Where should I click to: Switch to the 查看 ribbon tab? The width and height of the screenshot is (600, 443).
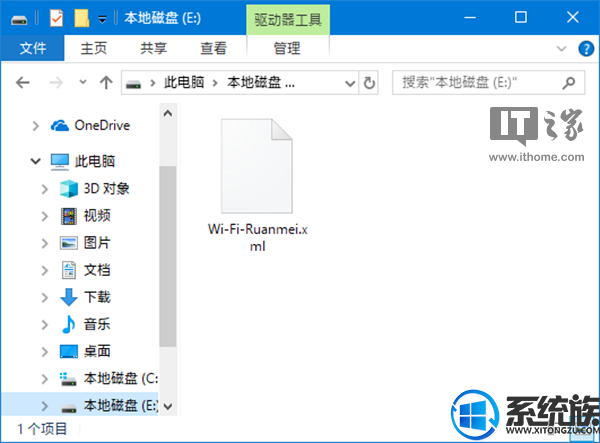(214, 48)
